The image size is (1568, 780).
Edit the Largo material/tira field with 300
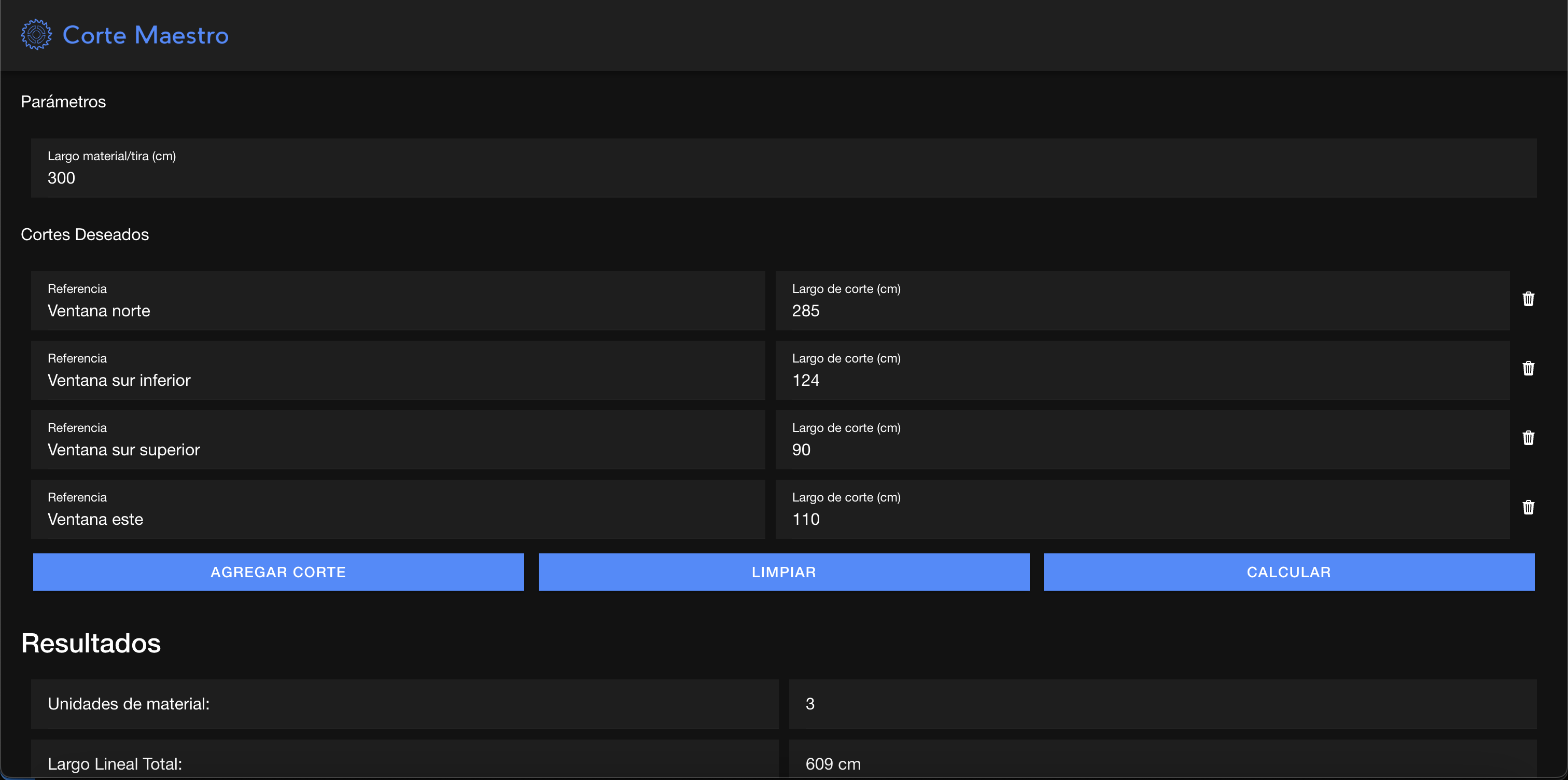click(x=784, y=168)
